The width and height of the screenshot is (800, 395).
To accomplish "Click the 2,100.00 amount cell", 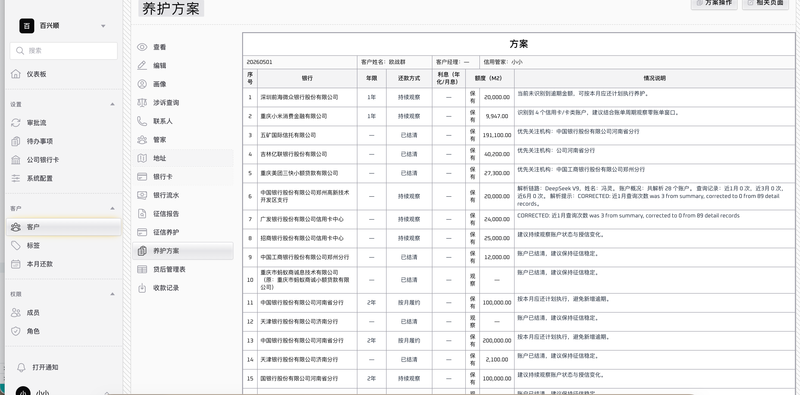I will (x=496, y=360).
